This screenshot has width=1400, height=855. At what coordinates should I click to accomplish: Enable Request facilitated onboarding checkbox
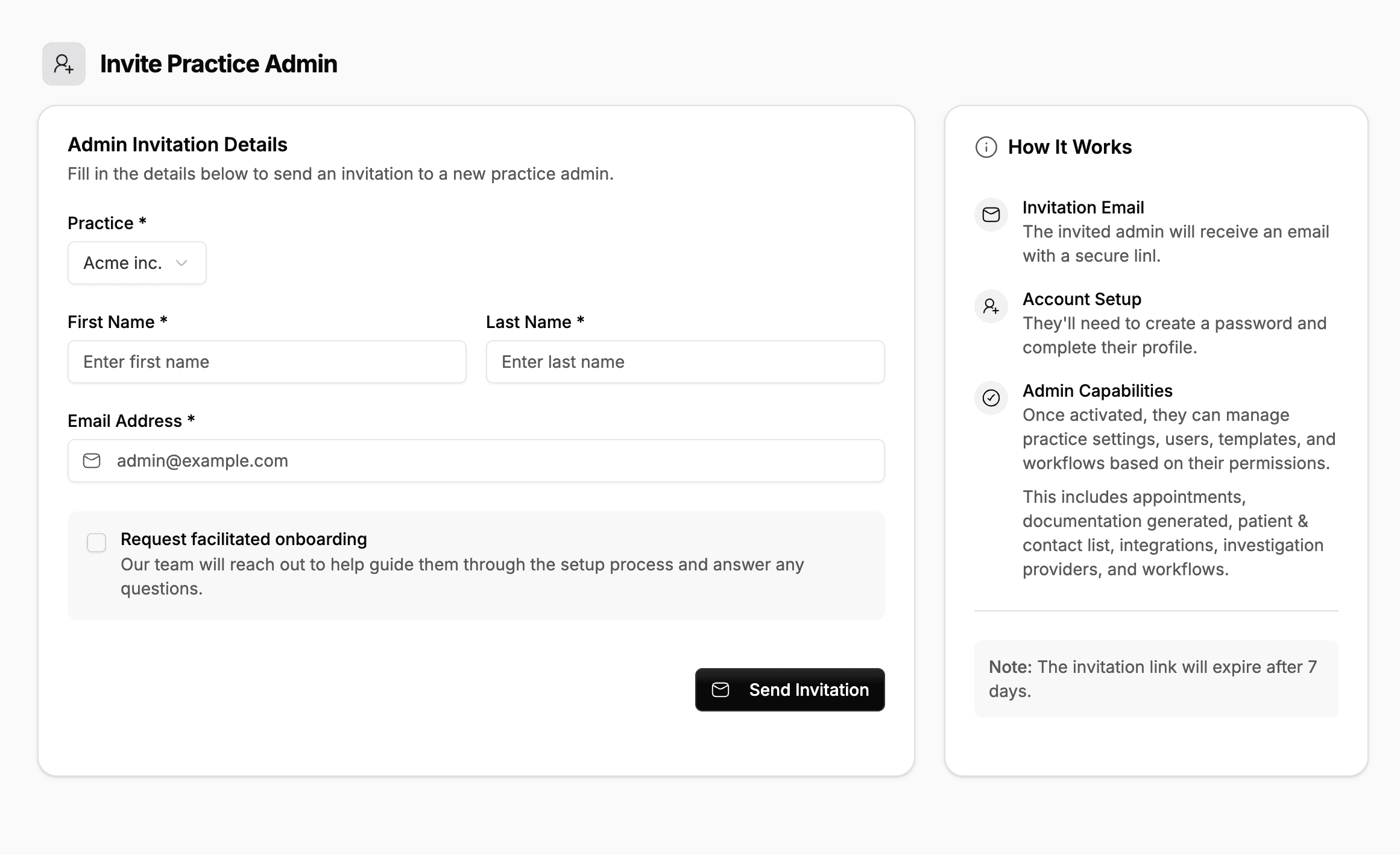pos(96,543)
